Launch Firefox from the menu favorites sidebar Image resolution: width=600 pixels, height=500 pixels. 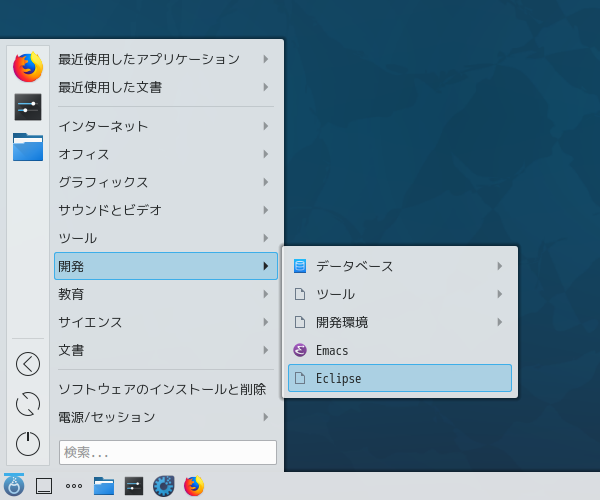[28, 67]
